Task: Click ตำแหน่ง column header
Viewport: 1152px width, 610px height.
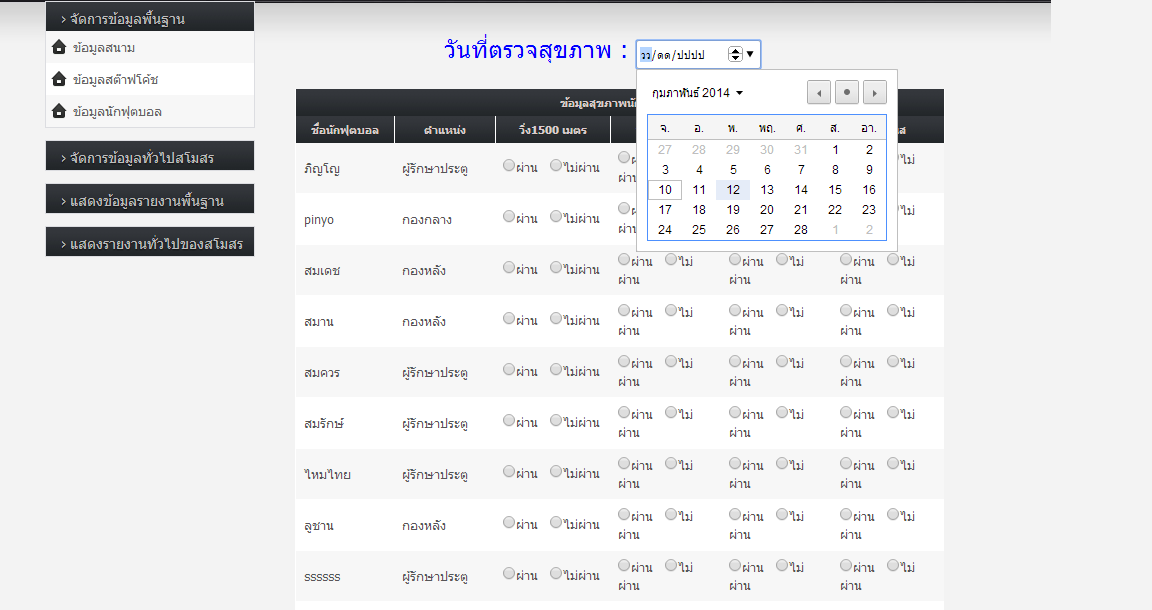Action: (x=445, y=130)
